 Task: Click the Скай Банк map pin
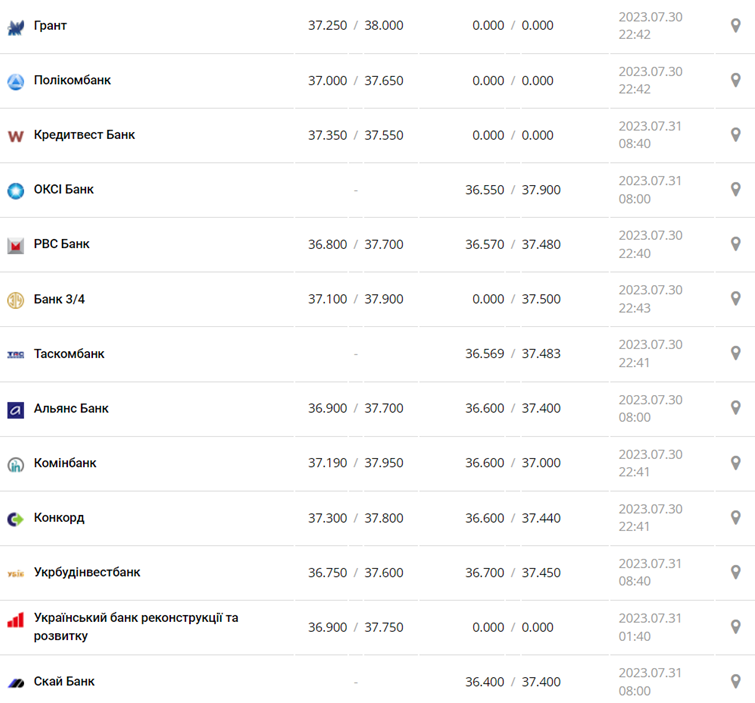(x=735, y=681)
